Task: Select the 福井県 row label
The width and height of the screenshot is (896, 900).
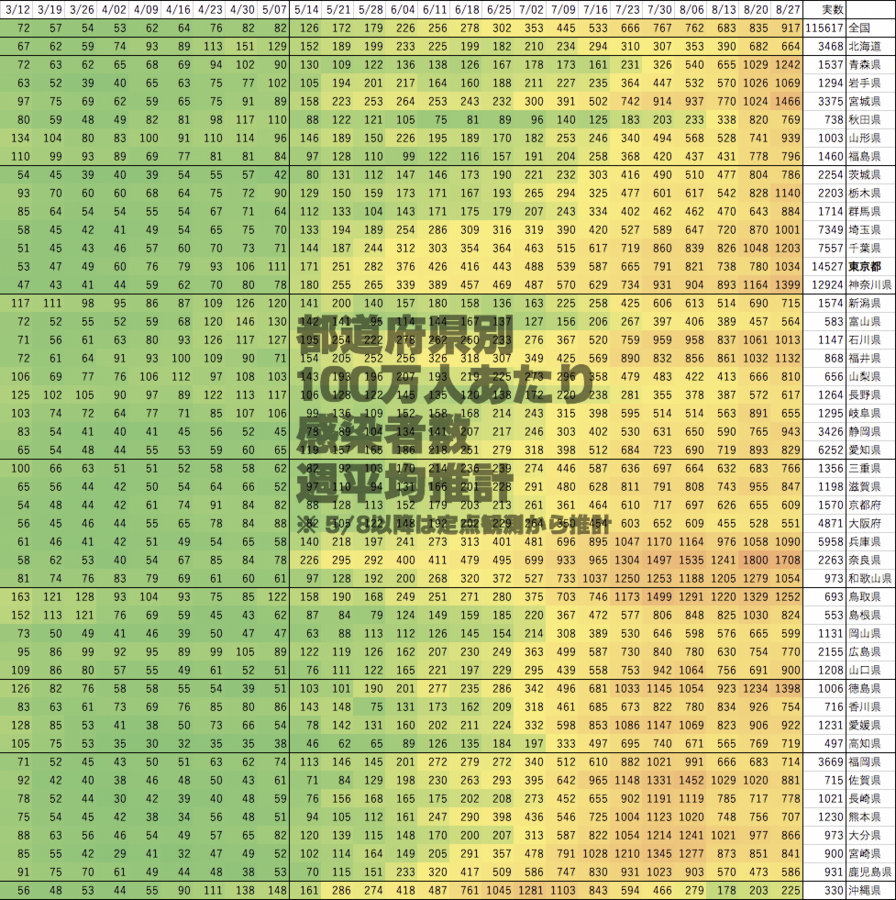Action: tap(864, 358)
